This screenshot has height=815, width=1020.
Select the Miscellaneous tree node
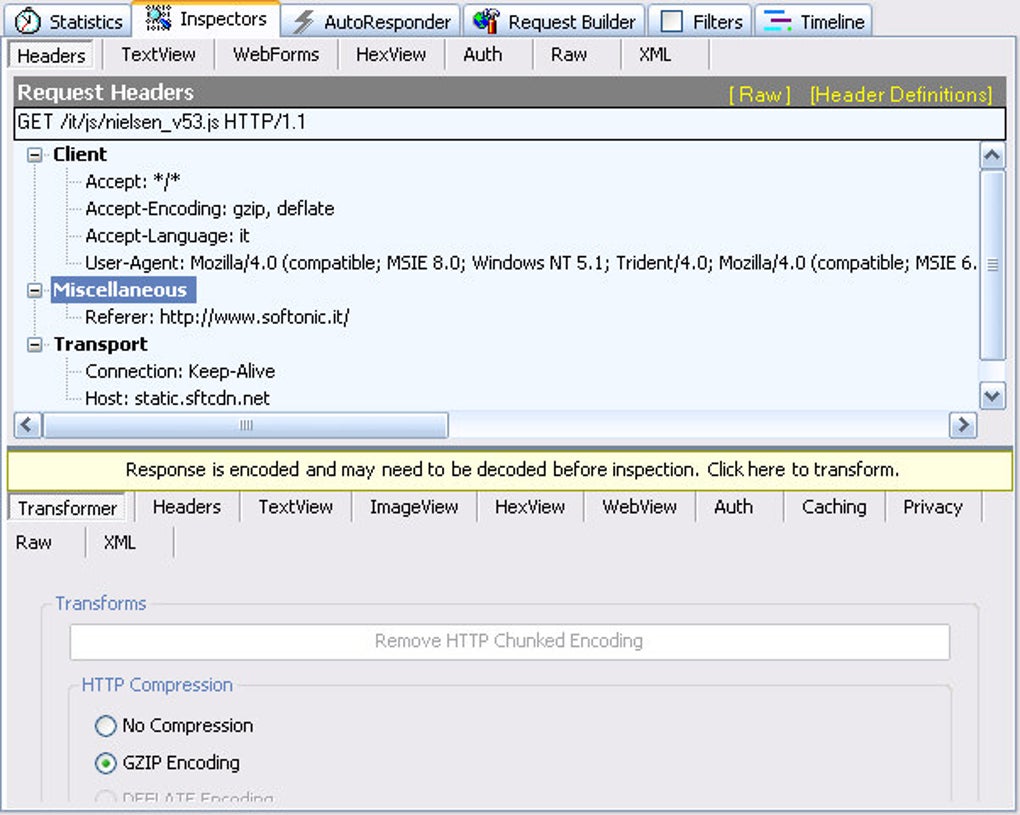tap(123, 290)
